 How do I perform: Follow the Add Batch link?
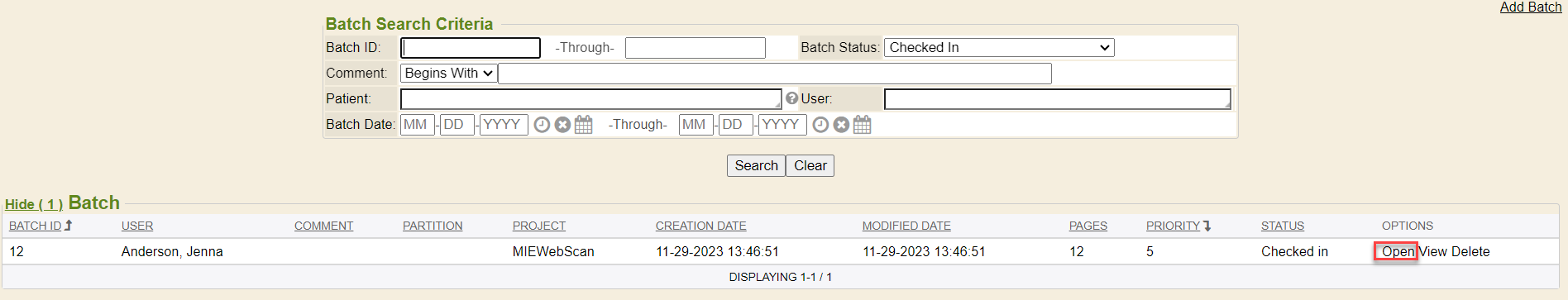[x=1531, y=7]
